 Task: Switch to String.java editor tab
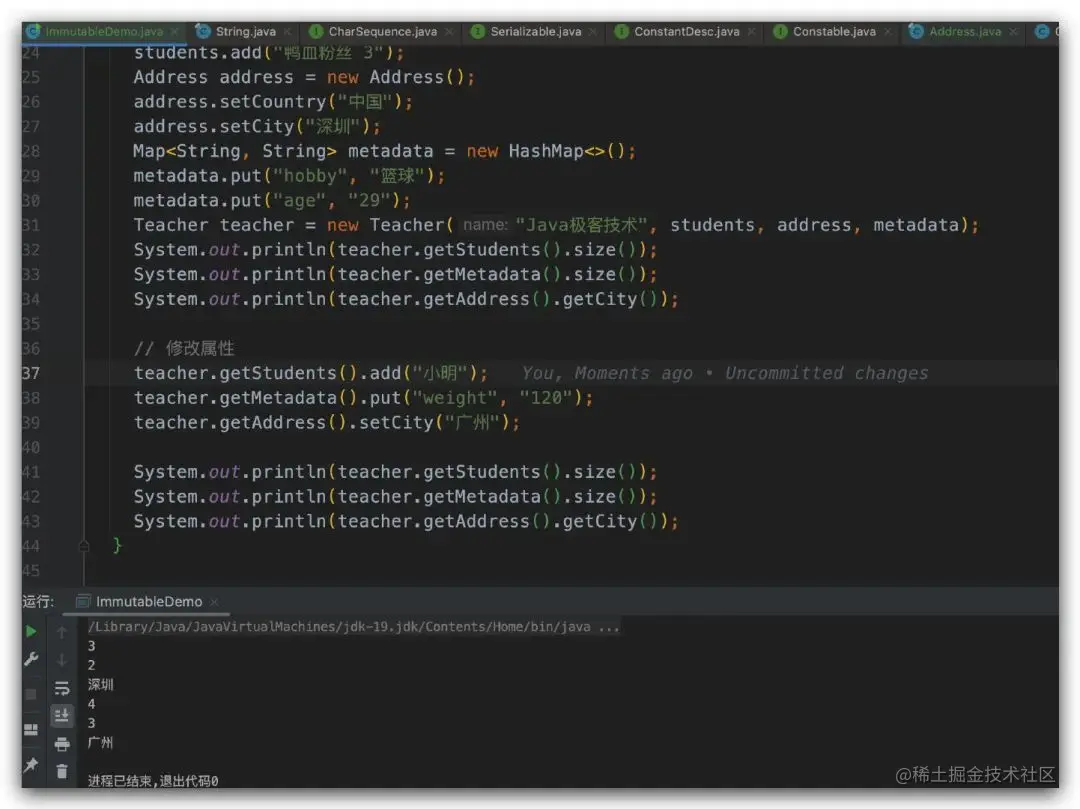(x=245, y=32)
